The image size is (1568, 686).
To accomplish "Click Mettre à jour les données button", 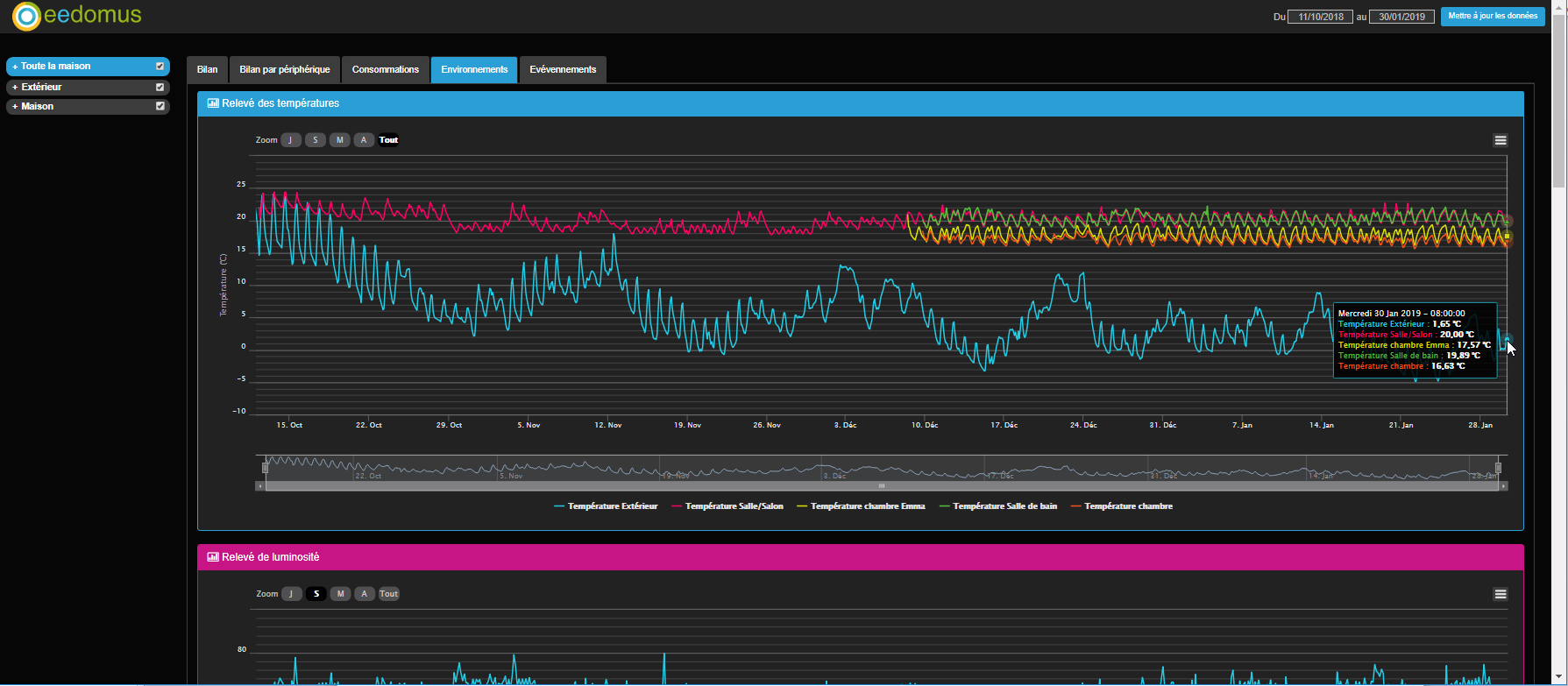I will coord(1492,16).
